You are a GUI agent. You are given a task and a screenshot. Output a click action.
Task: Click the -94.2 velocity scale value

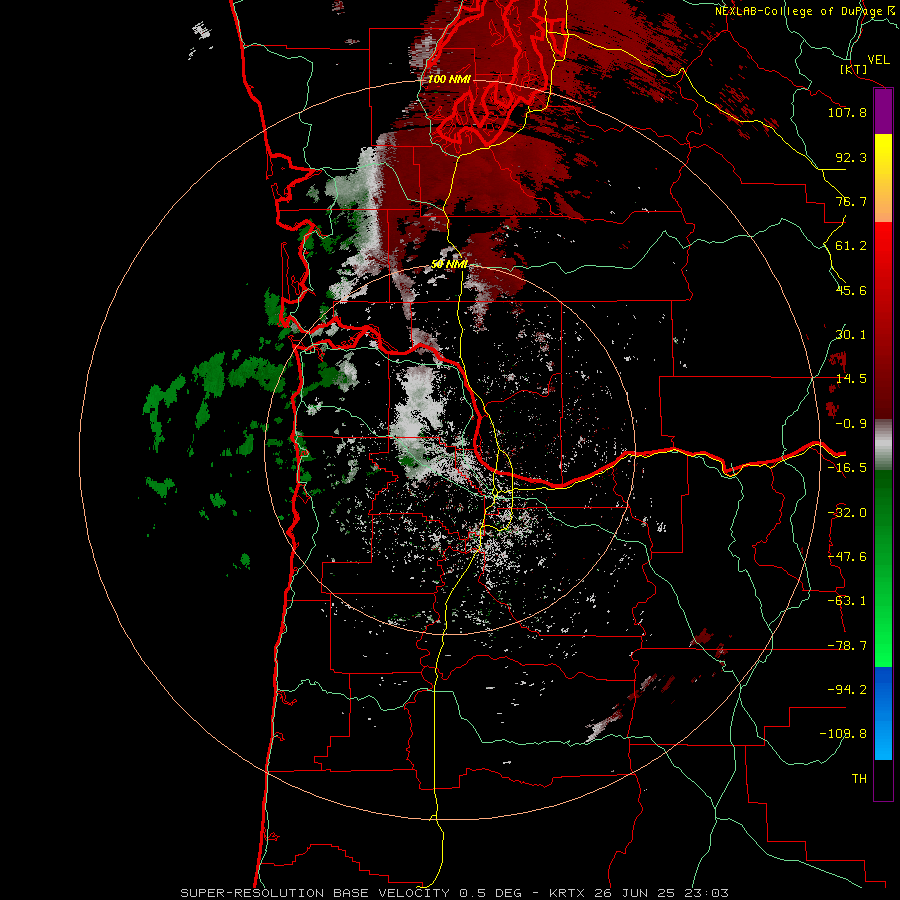click(847, 689)
